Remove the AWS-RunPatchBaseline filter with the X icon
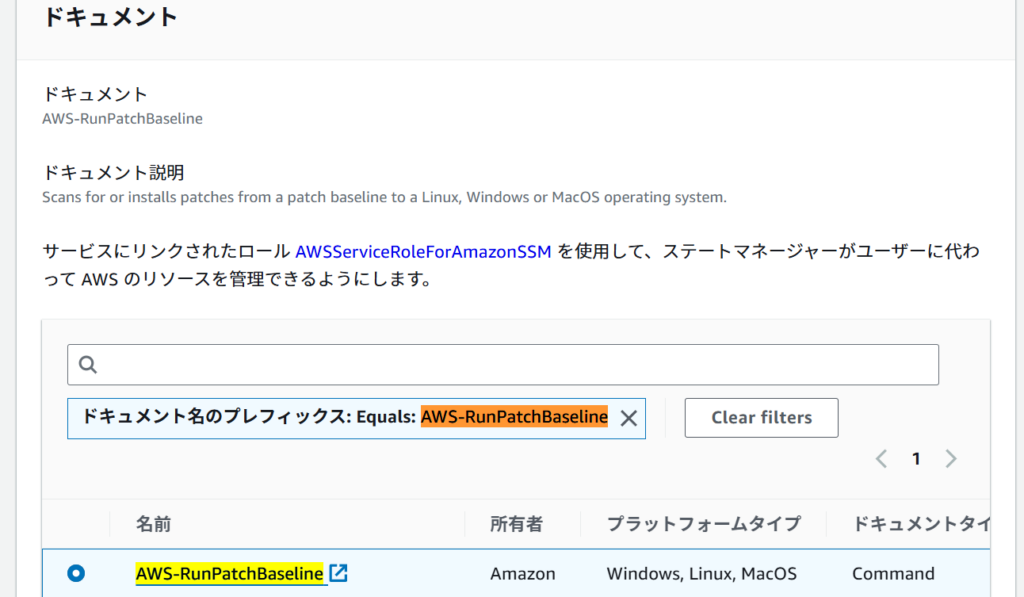This screenshot has height=597, width=1024. pyautogui.click(x=628, y=418)
